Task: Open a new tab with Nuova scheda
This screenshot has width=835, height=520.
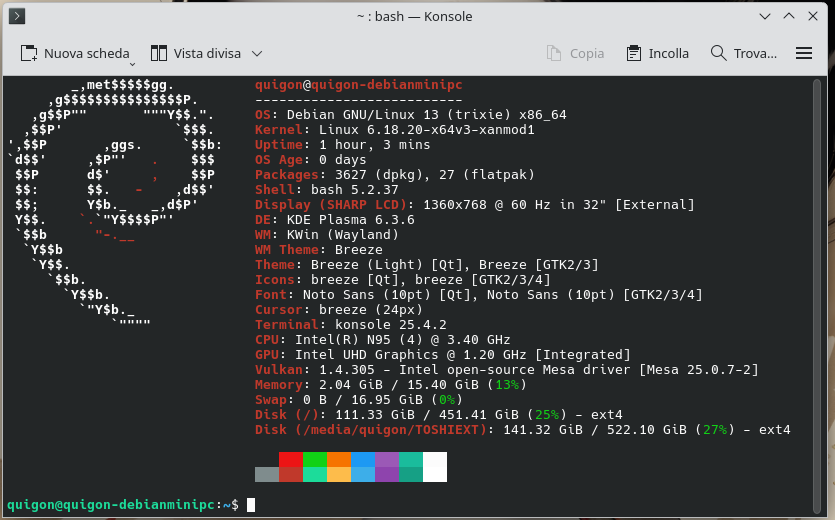Action: [75, 53]
